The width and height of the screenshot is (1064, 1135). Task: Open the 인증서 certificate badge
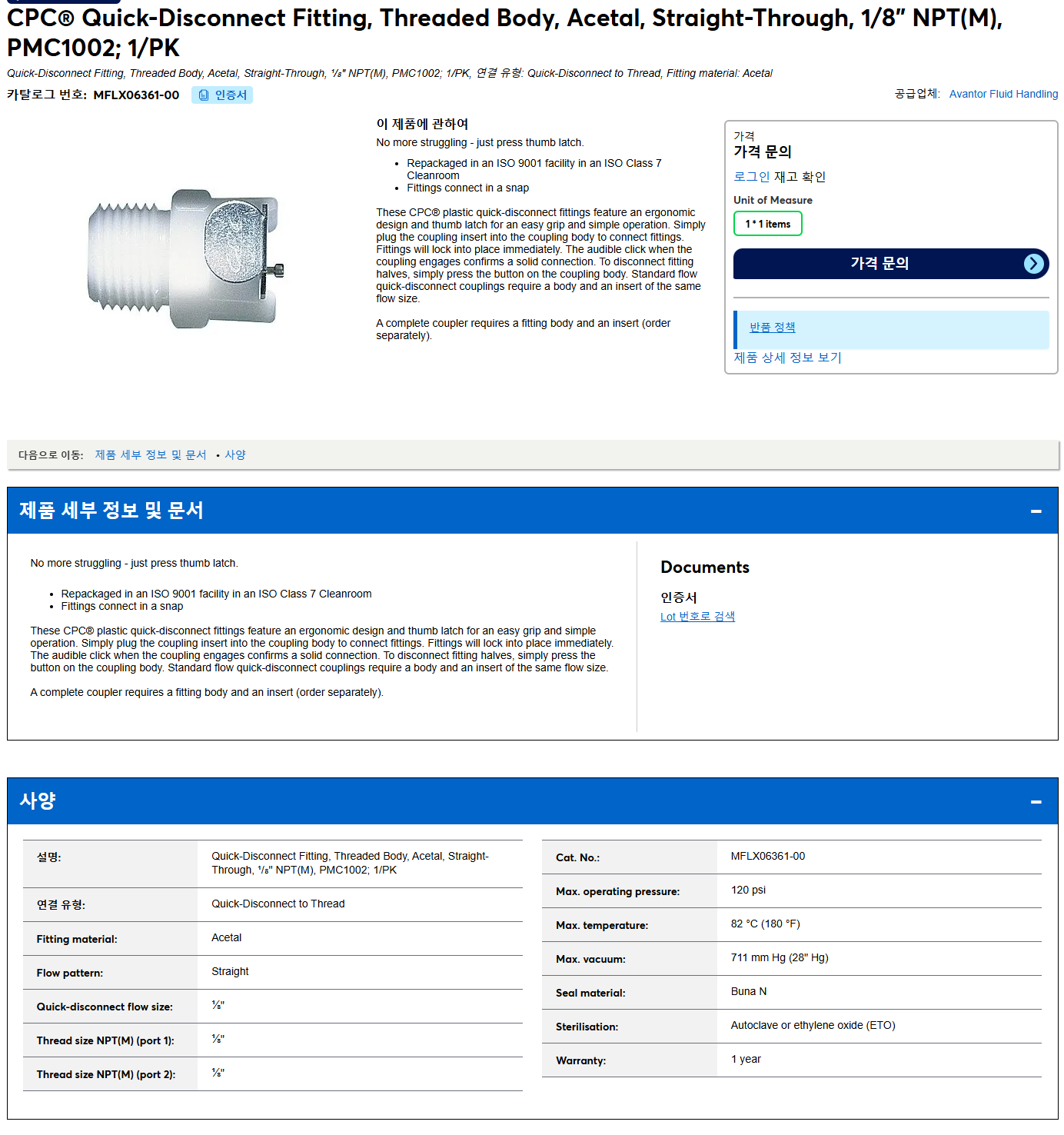pos(222,95)
